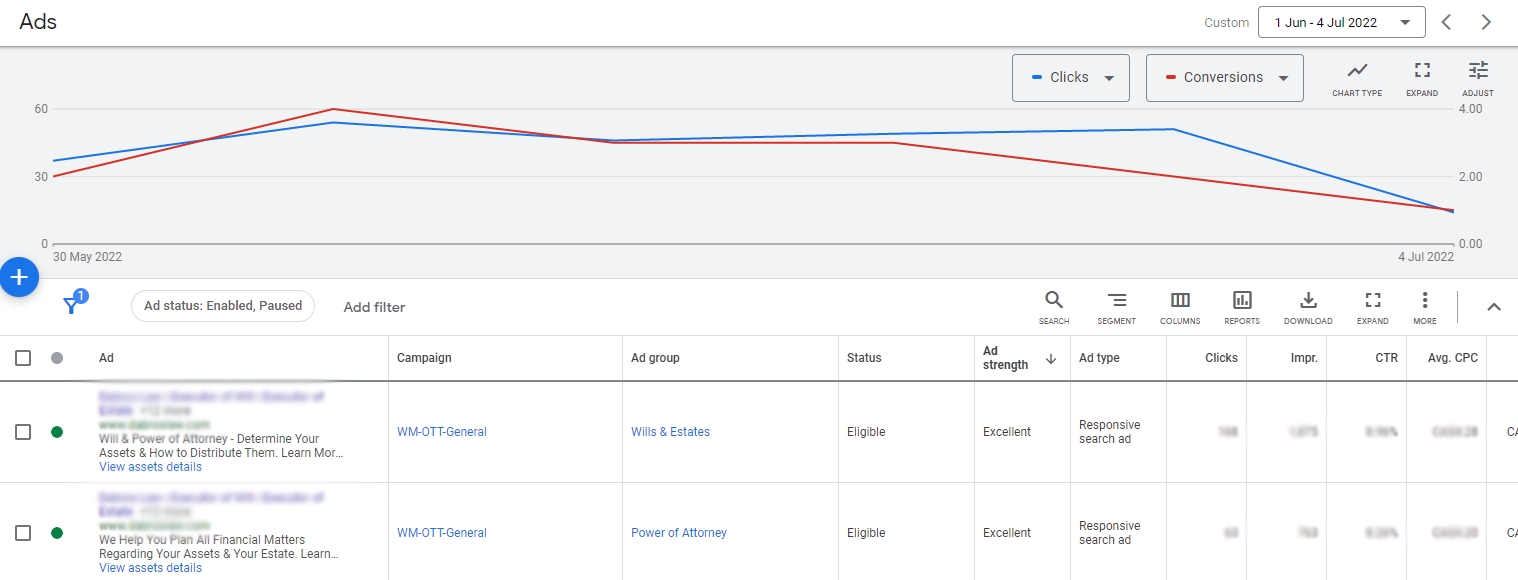Image resolution: width=1518 pixels, height=580 pixels.
Task: Click the Search magnifier icon in table toolbar
Action: [1053, 300]
